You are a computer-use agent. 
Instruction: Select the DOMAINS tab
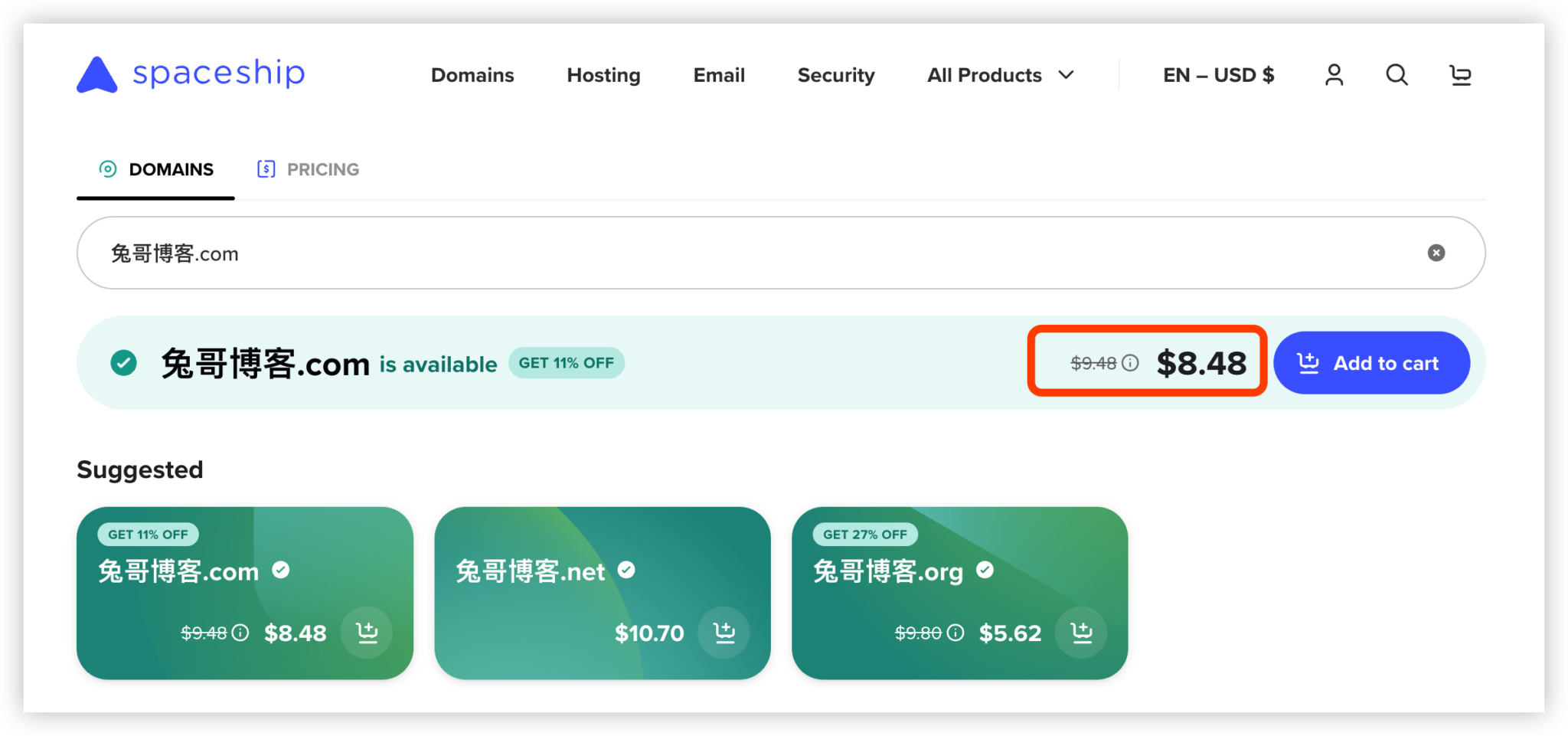(x=156, y=169)
